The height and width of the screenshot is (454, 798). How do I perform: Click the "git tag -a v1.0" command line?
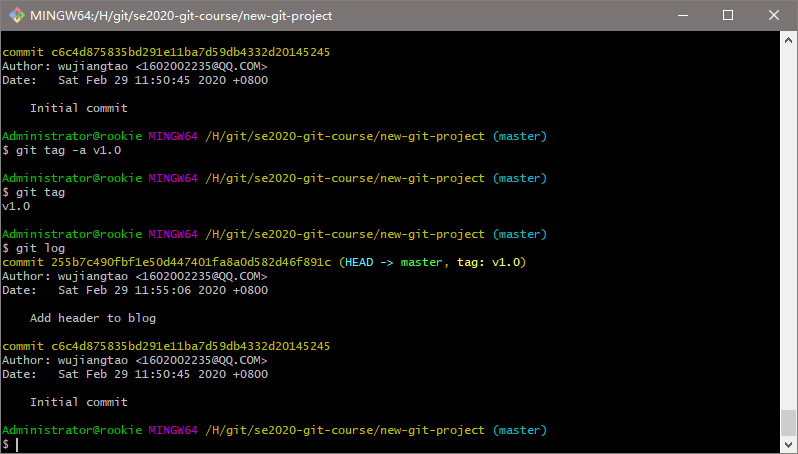tap(66, 150)
